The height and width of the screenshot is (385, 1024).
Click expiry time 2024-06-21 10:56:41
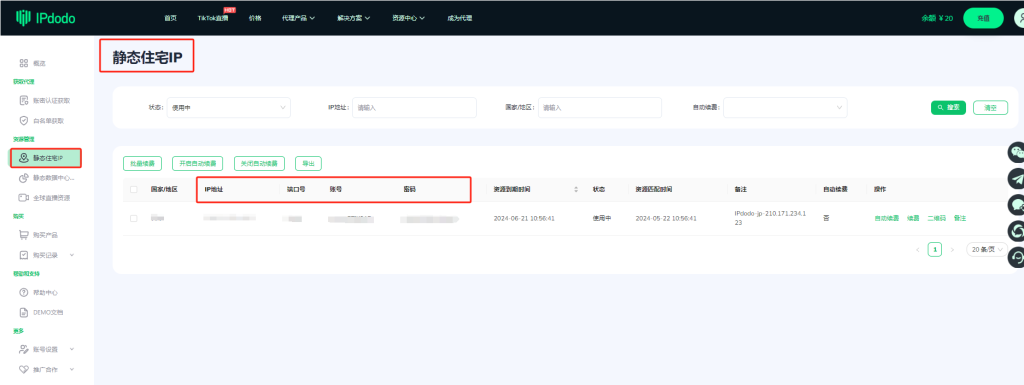click(x=524, y=218)
